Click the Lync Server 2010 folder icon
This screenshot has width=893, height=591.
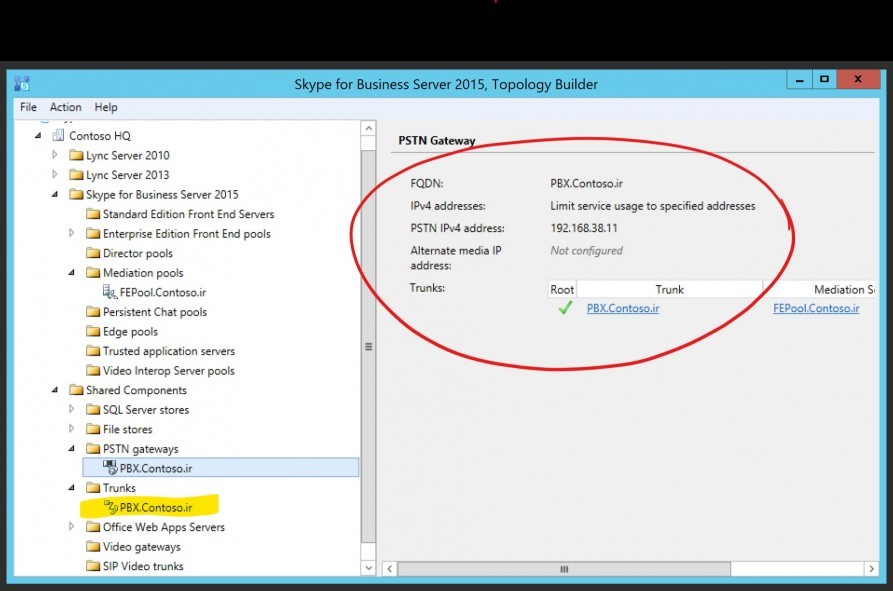click(76, 155)
